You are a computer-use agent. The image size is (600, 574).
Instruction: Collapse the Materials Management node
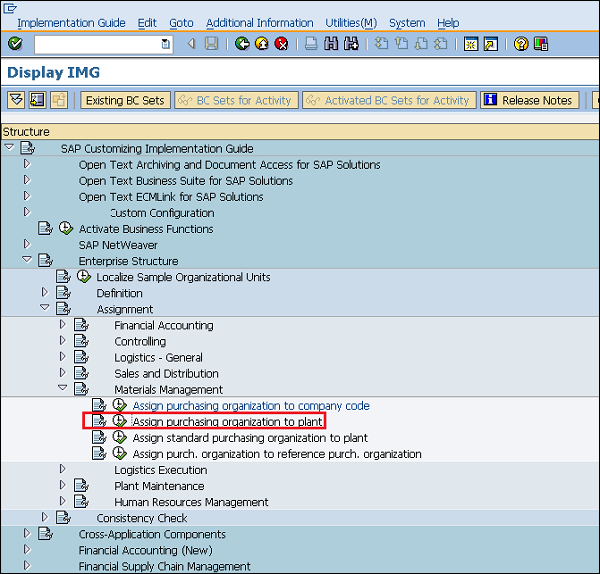point(62,389)
